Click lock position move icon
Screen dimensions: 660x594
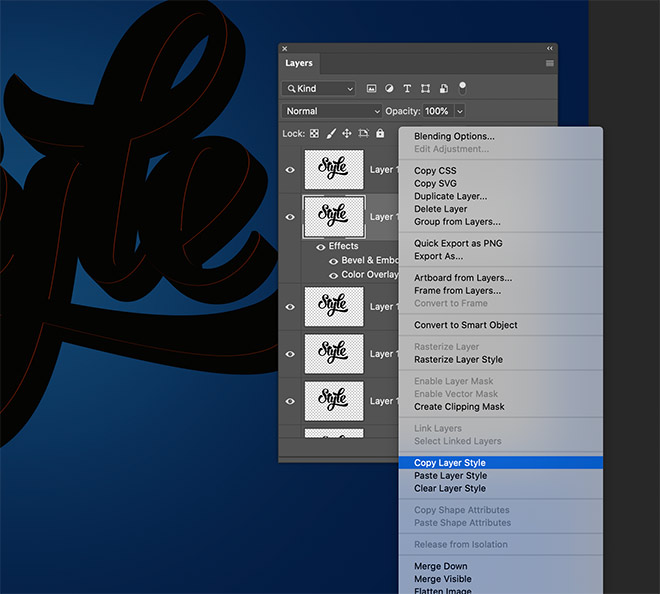tap(347, 133)
